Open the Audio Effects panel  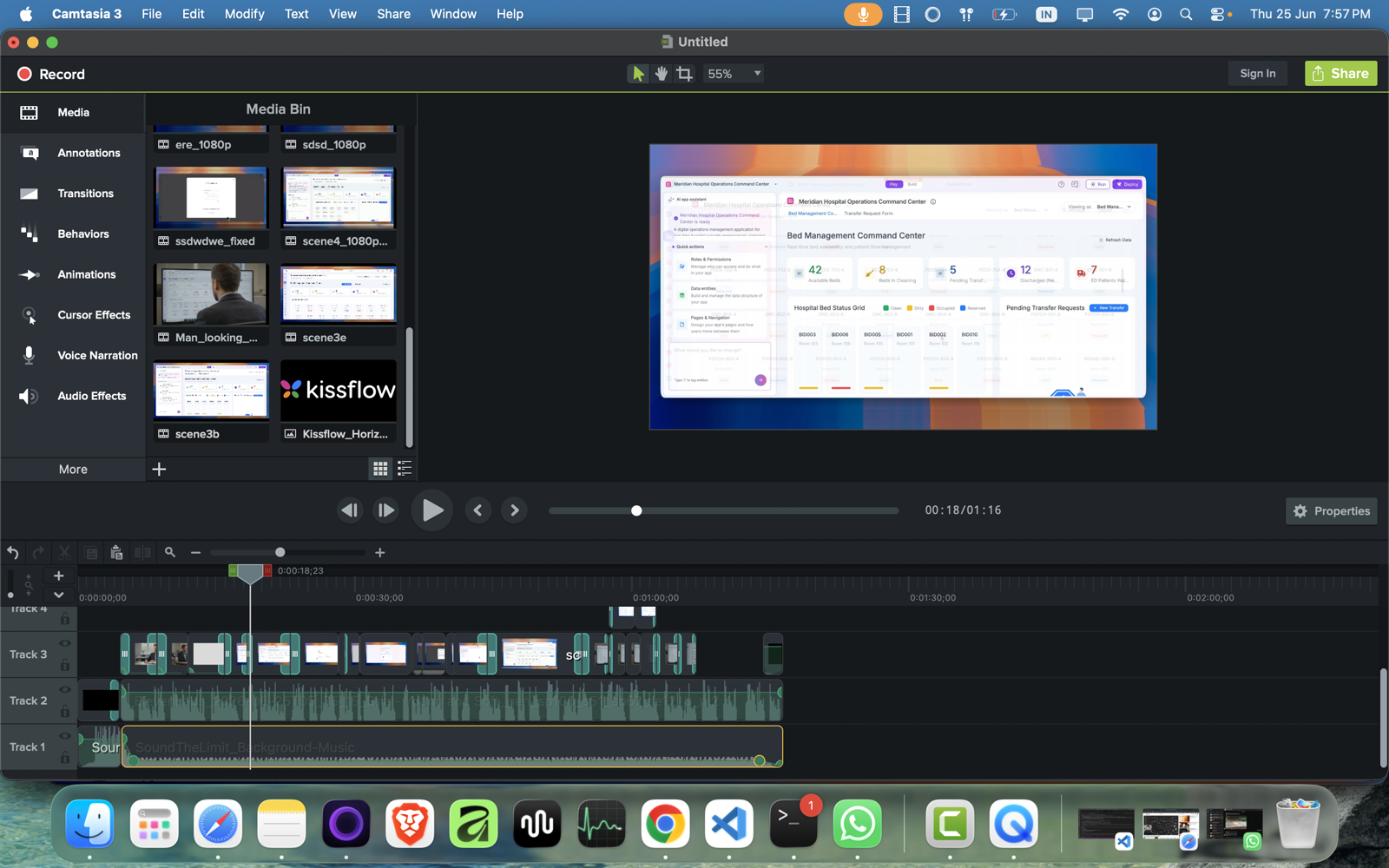pyautogui.click(x=72, y=396)
